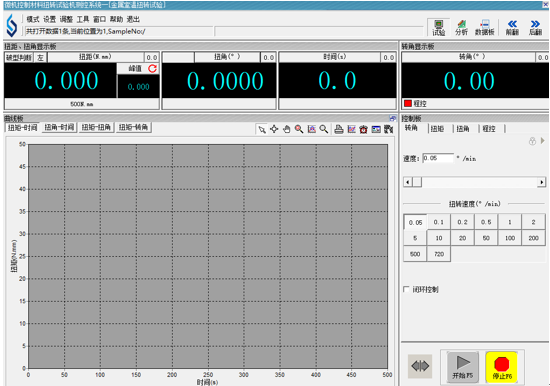This screenshot has height=386, width=550.
Task: Click the 左 direction button beside 破型判断
Action: [x=40, y=58]
